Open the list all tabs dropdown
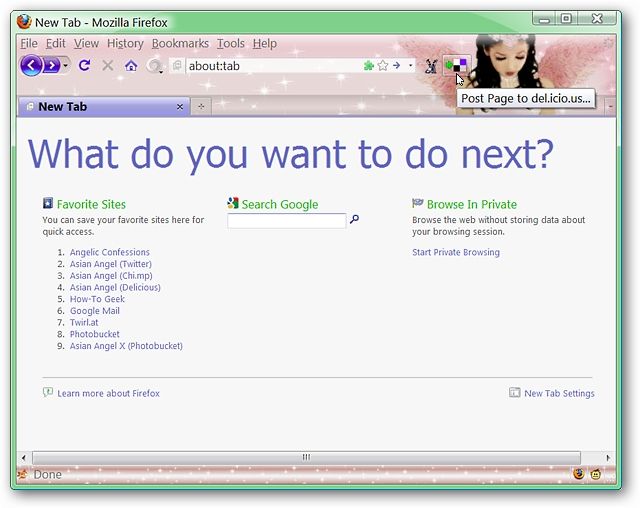Screen dimensions: 640x508 611,107
